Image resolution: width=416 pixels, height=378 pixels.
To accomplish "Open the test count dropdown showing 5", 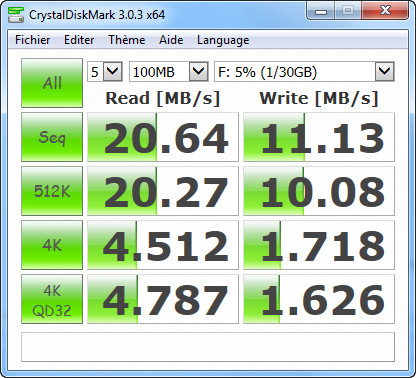I will click(x=105, y=71).
